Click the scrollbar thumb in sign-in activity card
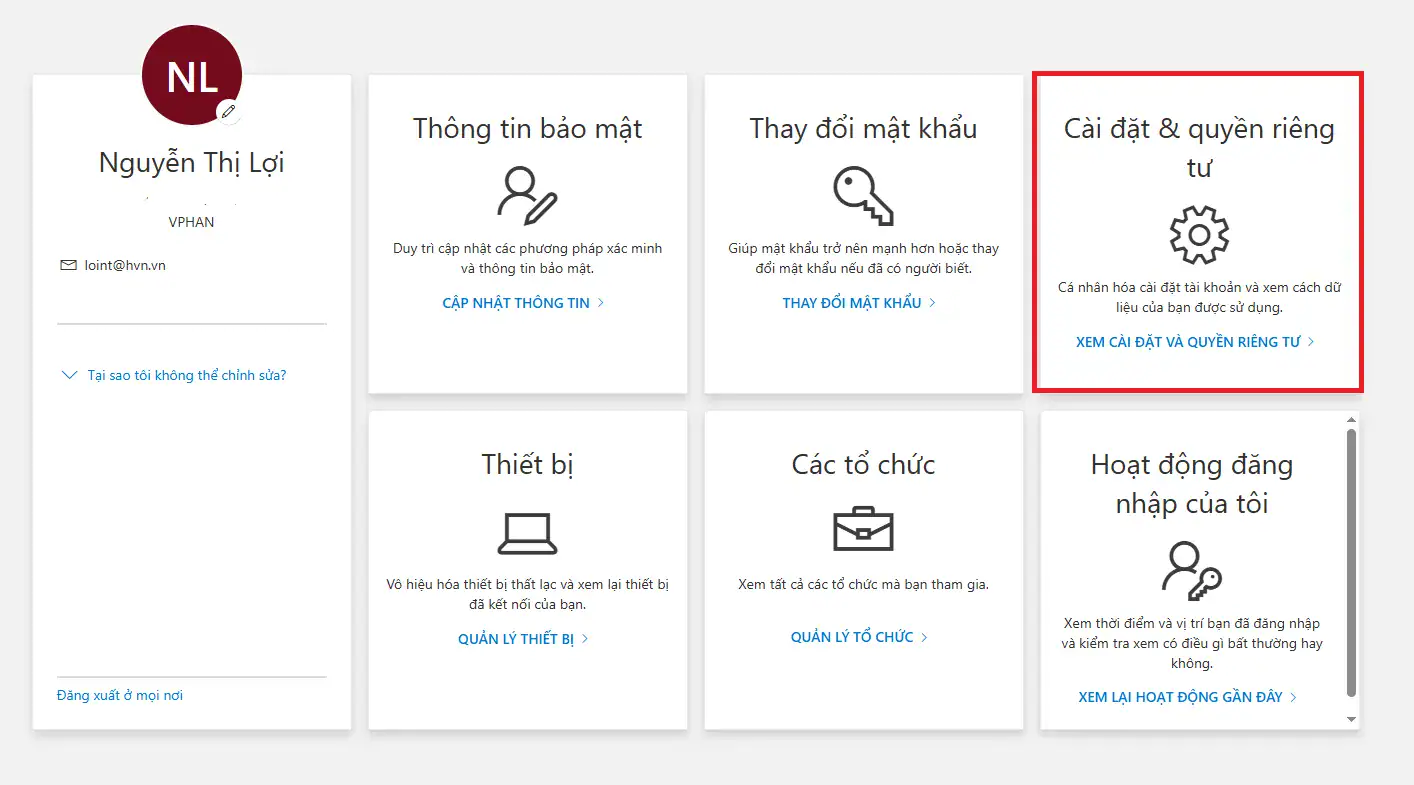Screen dimensions: 1414x785 1351,560
